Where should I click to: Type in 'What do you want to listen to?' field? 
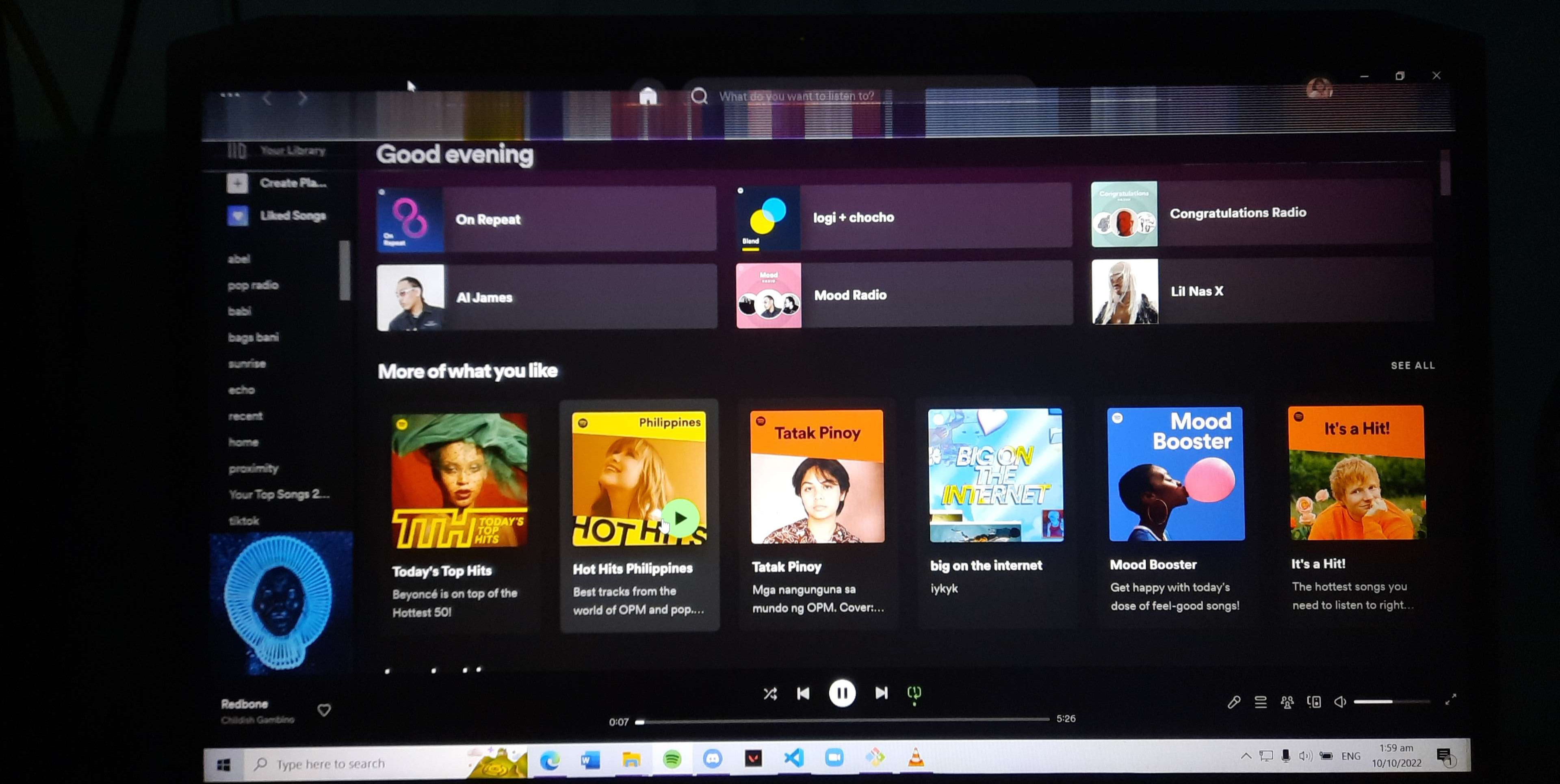pos(860,96)
